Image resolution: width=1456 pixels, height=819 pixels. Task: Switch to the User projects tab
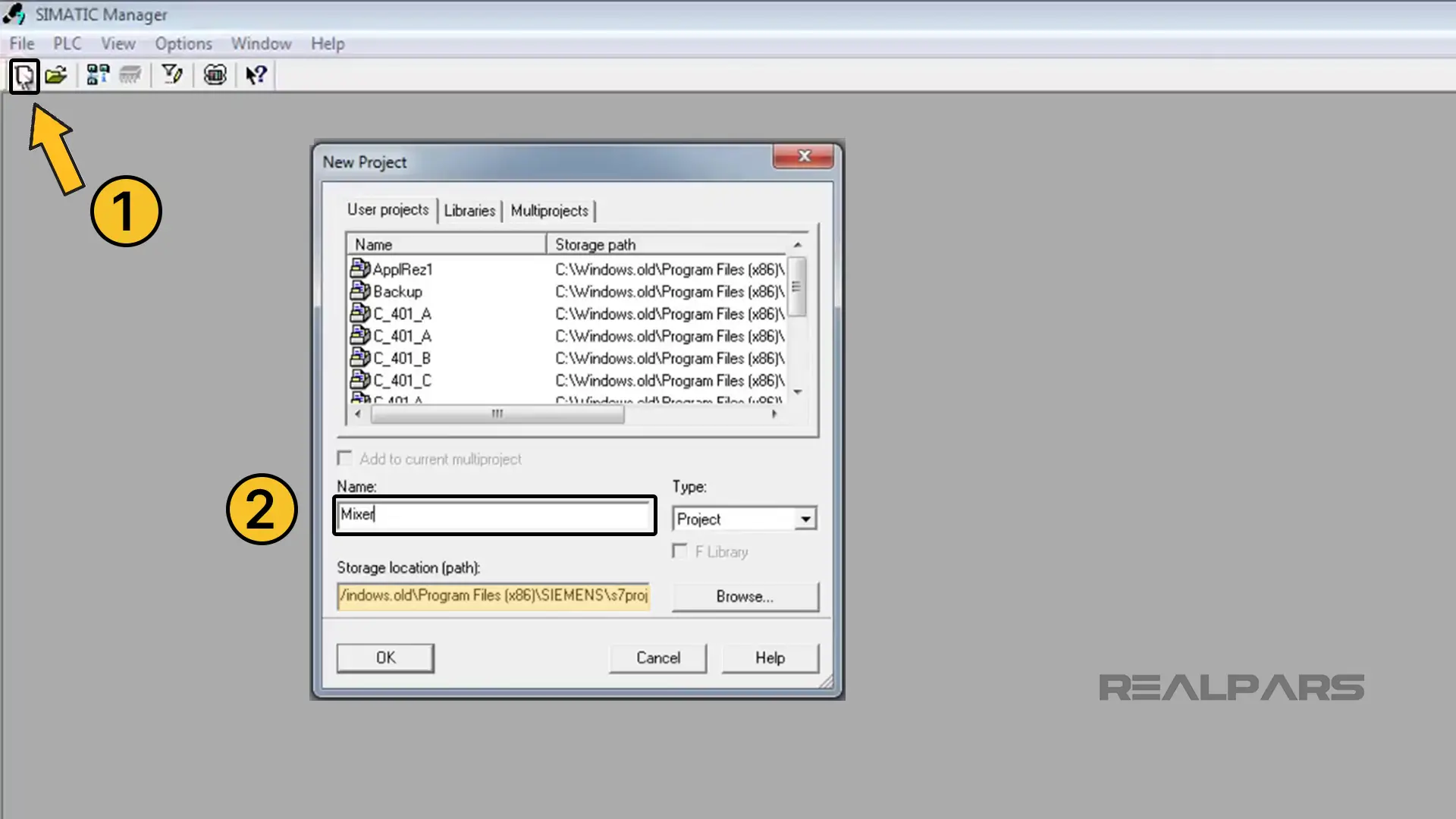[x=388, y=209]
